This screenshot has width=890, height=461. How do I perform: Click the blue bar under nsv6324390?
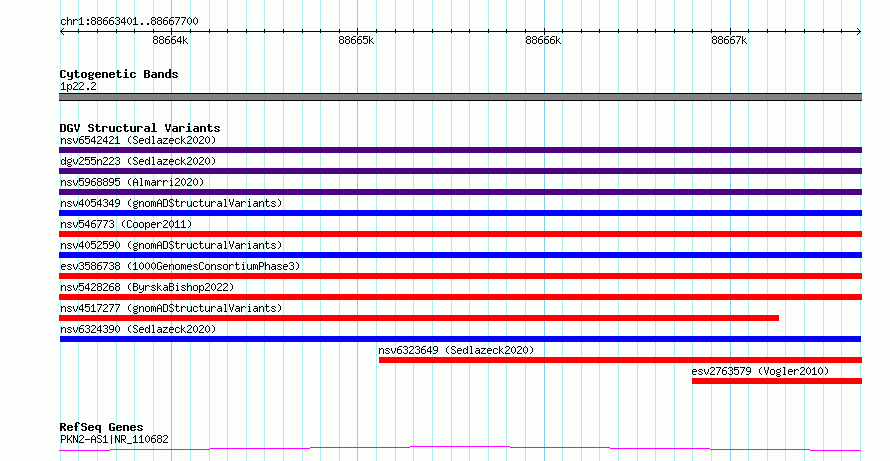click(460, 339)
